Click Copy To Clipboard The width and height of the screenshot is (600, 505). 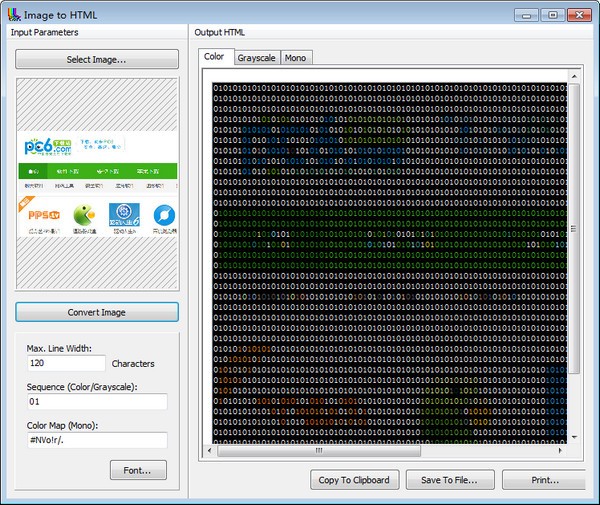coord(355,480)
